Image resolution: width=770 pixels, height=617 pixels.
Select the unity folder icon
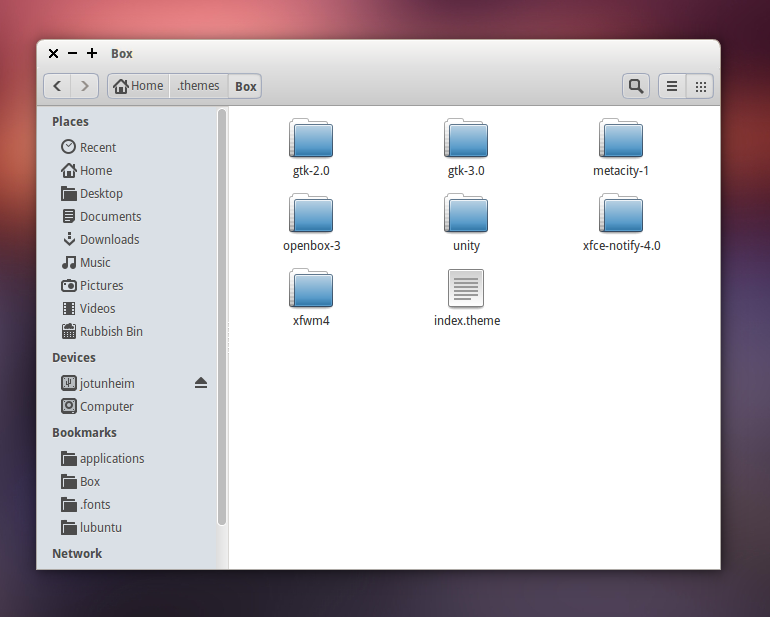point(466,213)
